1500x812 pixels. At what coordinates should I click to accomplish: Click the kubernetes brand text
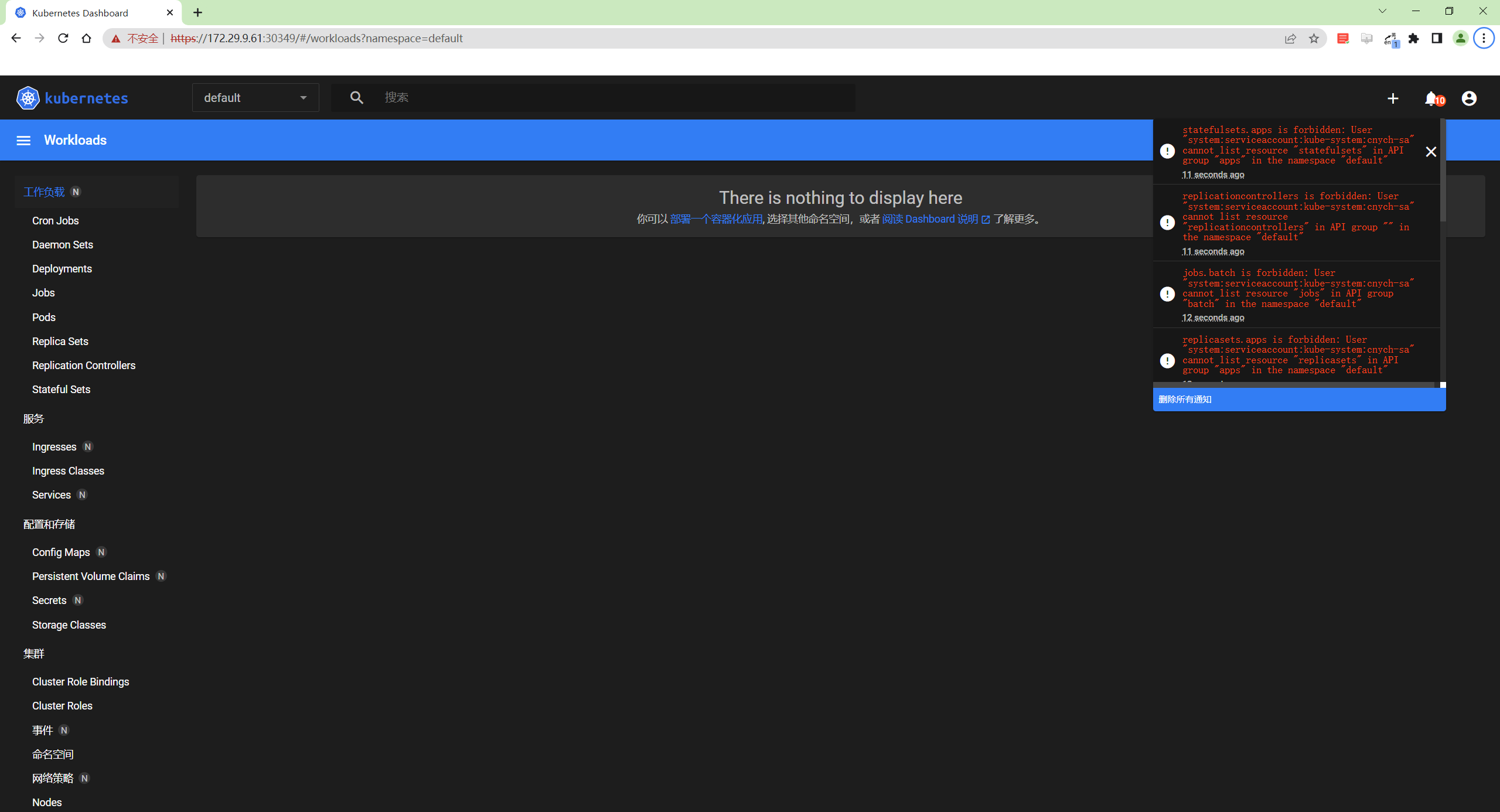point(86,98)
